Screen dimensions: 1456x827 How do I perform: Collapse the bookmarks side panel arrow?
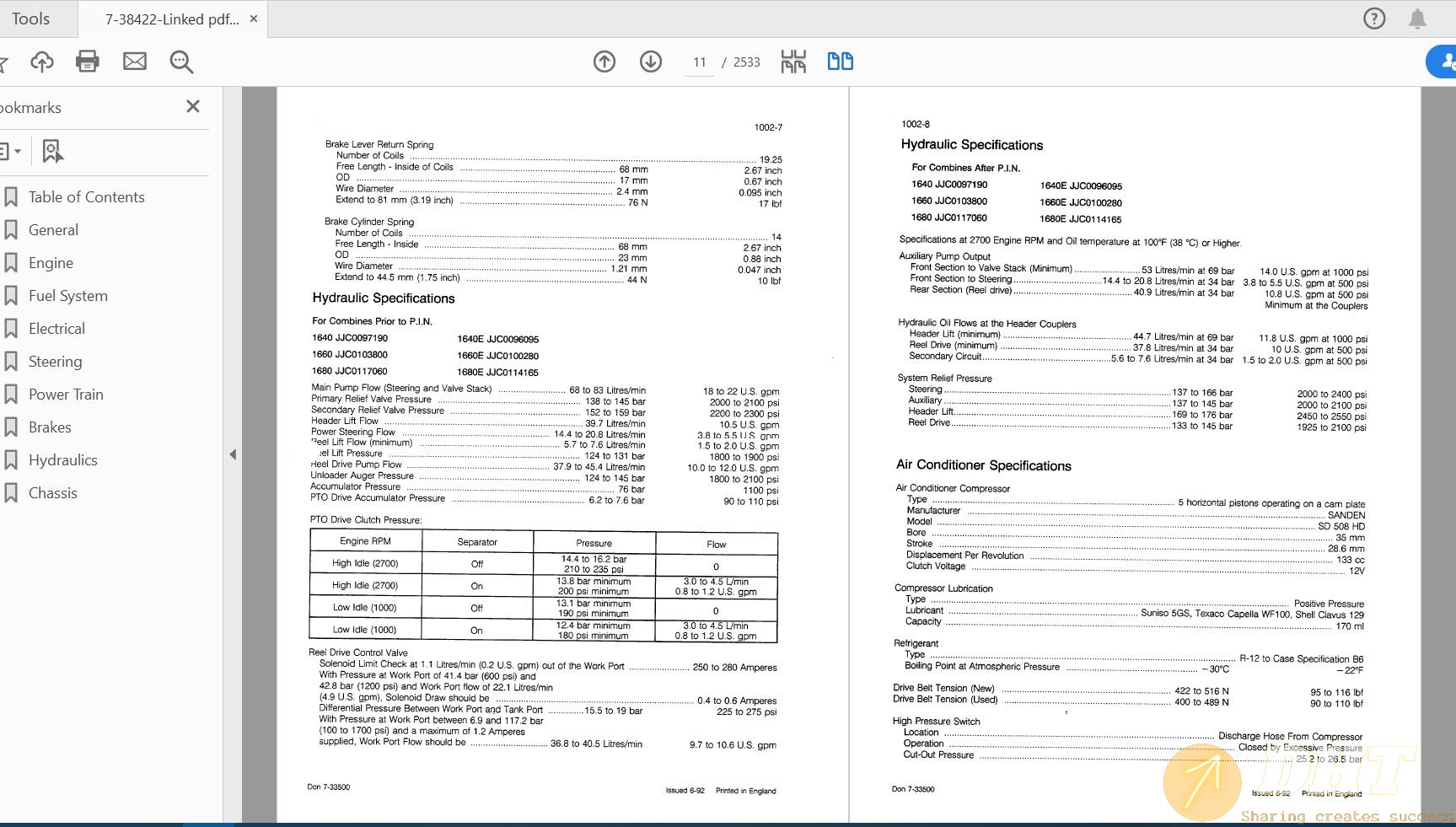[233, 454]
